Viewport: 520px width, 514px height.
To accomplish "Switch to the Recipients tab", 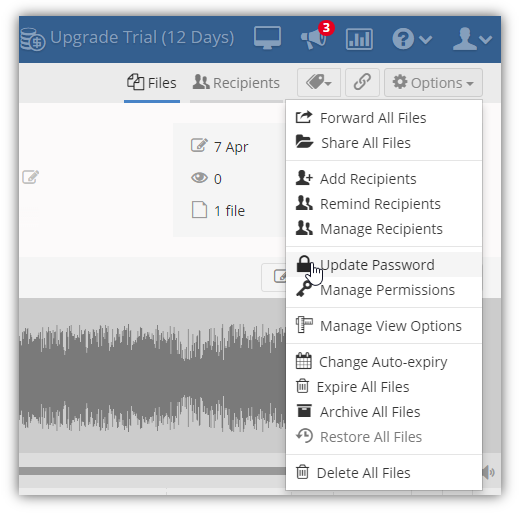I will pos(236,83).
